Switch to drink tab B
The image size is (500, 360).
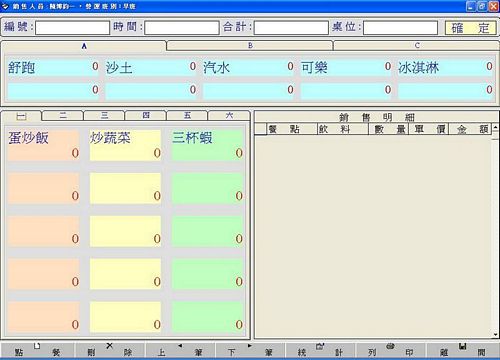250,45
